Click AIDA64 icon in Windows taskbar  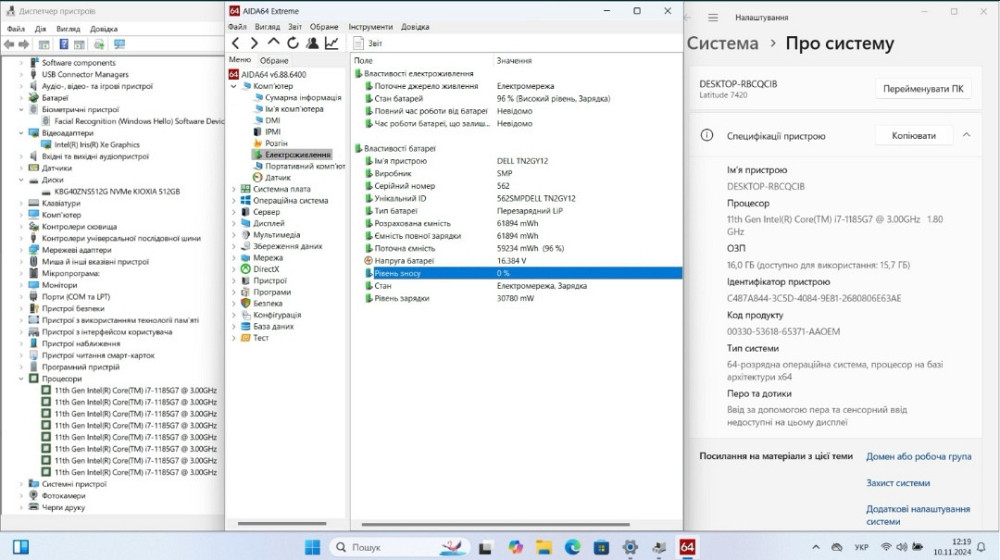[687, 547]
